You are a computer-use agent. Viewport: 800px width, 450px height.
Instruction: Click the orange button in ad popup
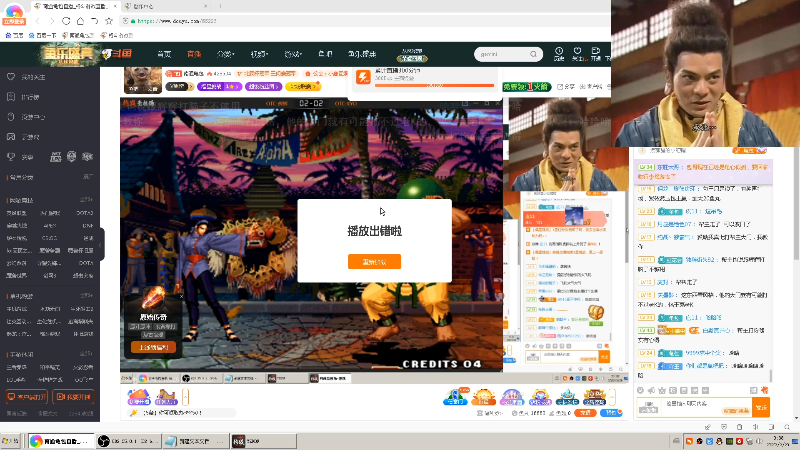(x=154, y=347)
